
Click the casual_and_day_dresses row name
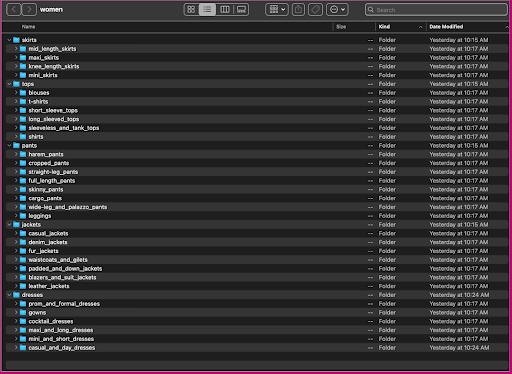(x=62, y=348)
